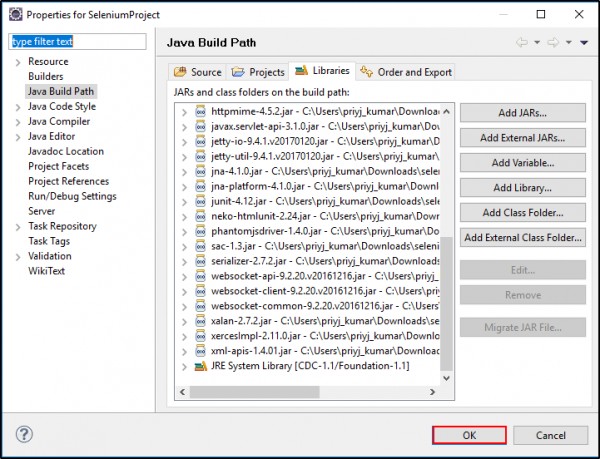This screenshot has height=459, width=600.
Task: Click the scroll right arrow of JAR list
Action: 432,392
